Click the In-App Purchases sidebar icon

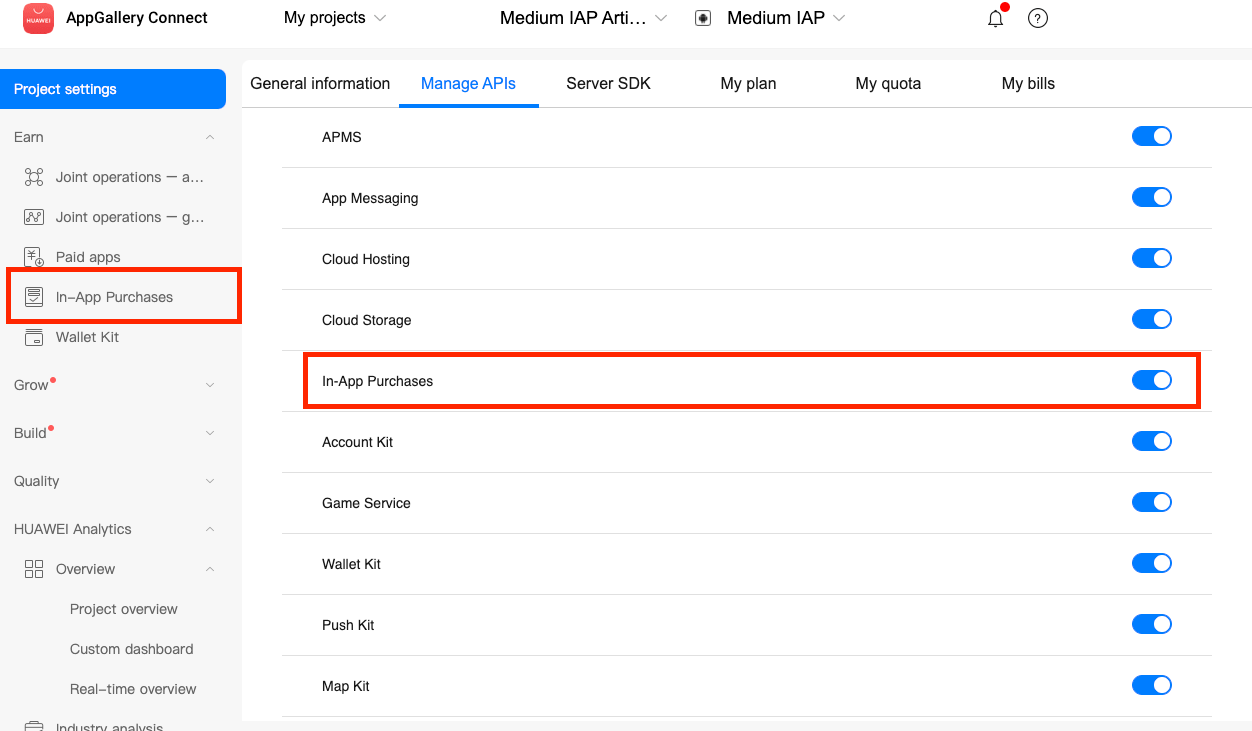(34, 297)
